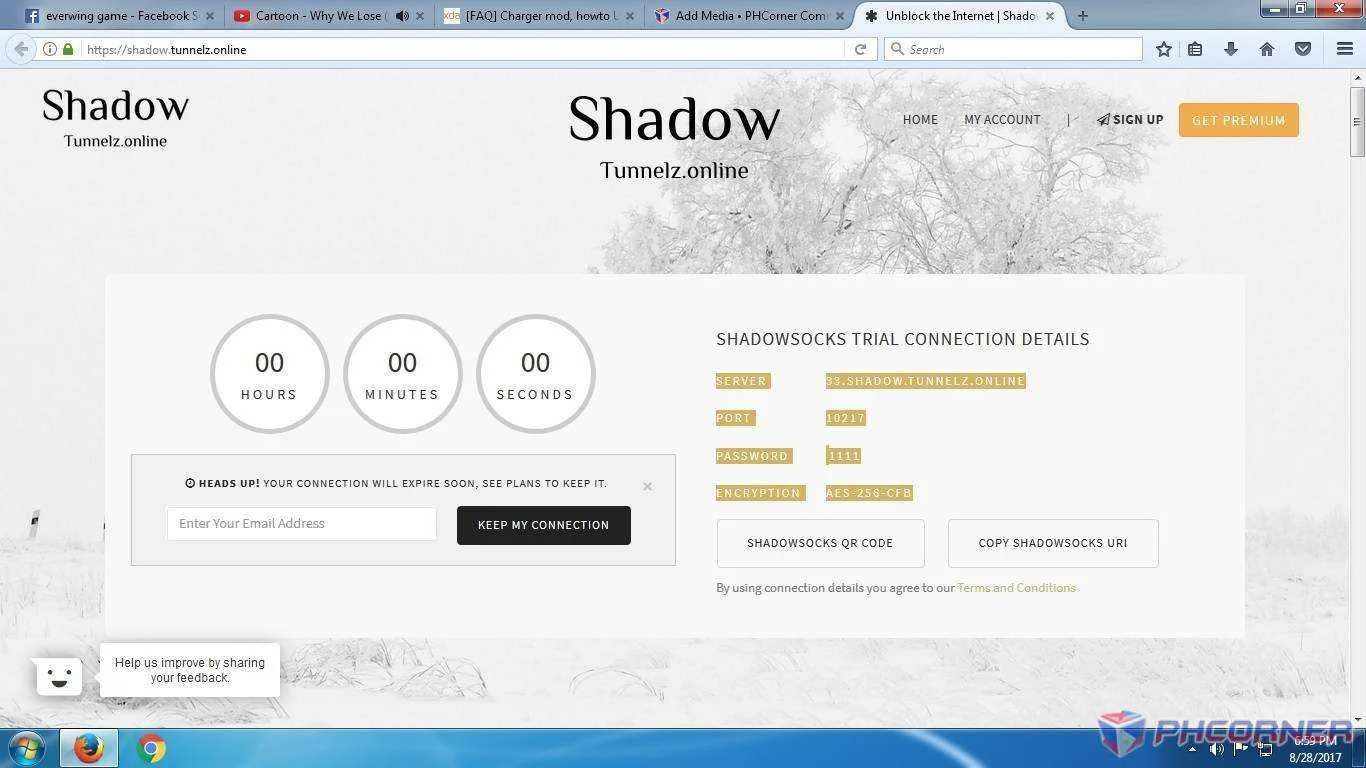The image size is (1366, 768).
Task: Click the Firefox back arrow button
Action: pos(21,49)
